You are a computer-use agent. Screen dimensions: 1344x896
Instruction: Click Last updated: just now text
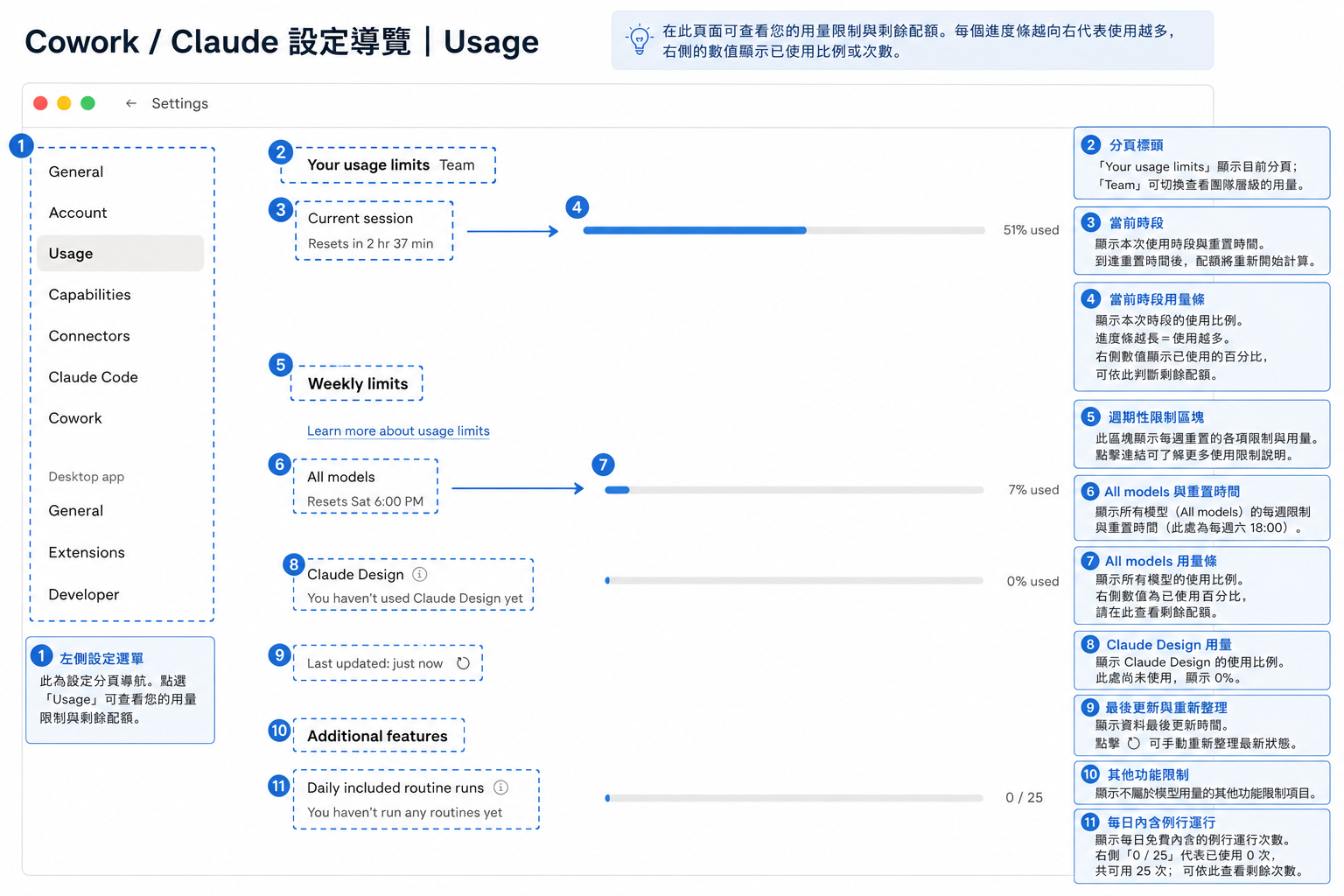374,663
